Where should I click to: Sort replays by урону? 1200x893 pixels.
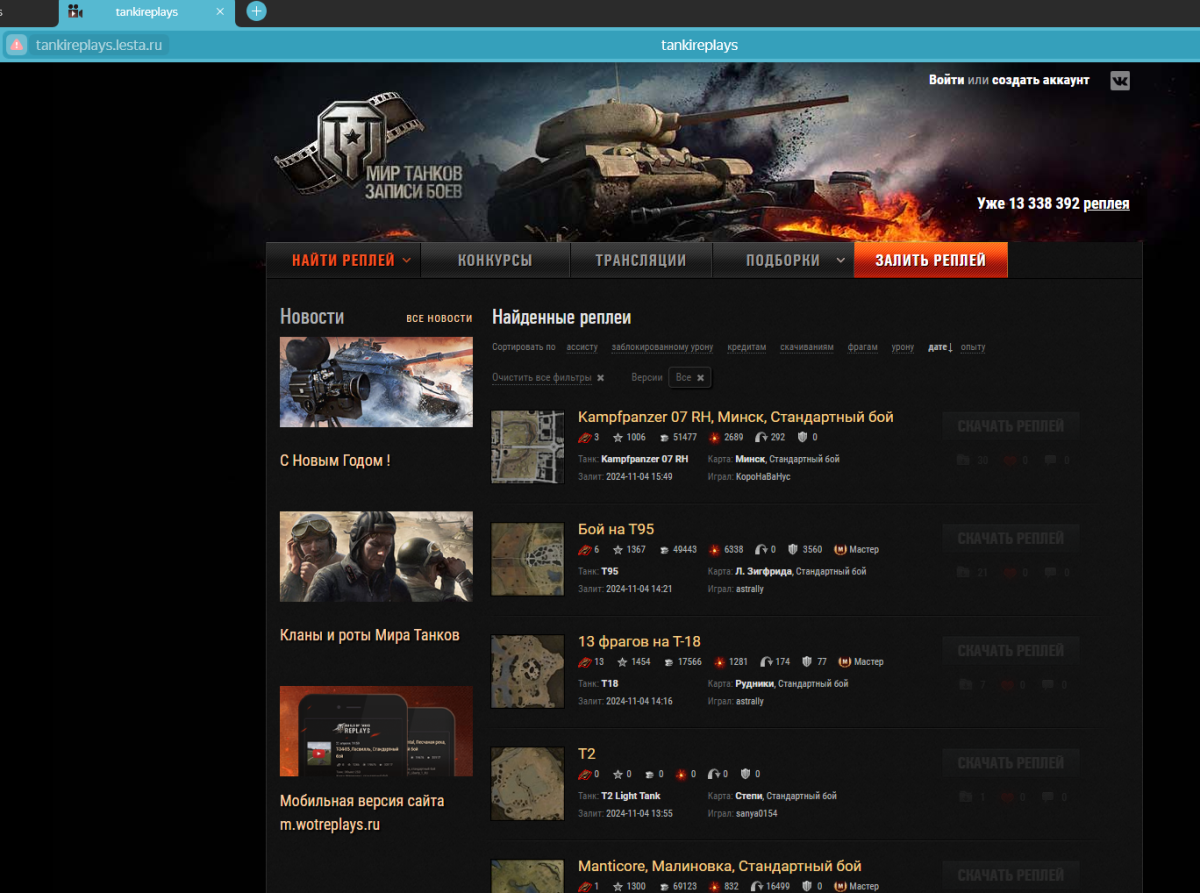point(903,347)
